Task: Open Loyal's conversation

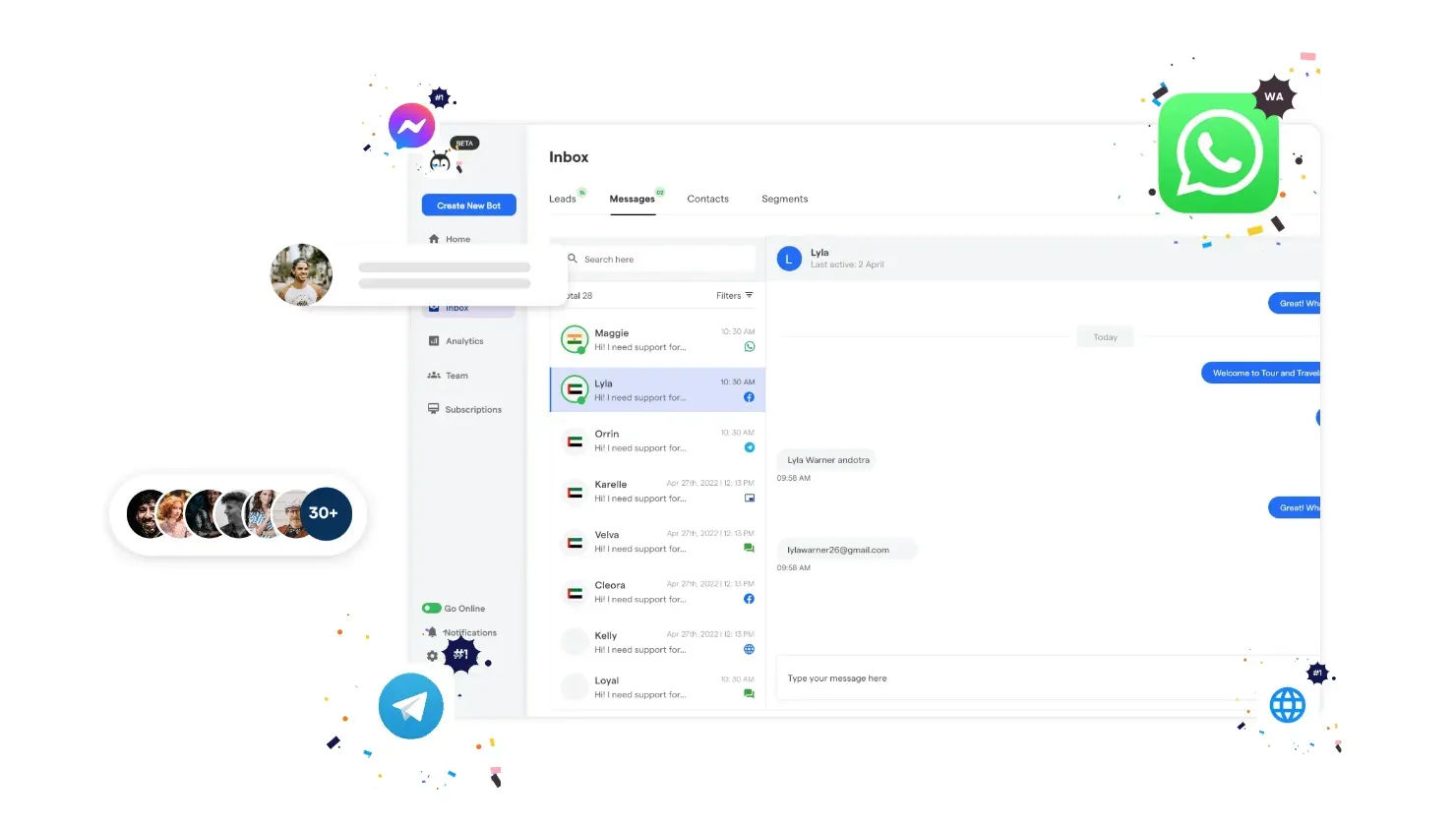Action: coord(657,687)
